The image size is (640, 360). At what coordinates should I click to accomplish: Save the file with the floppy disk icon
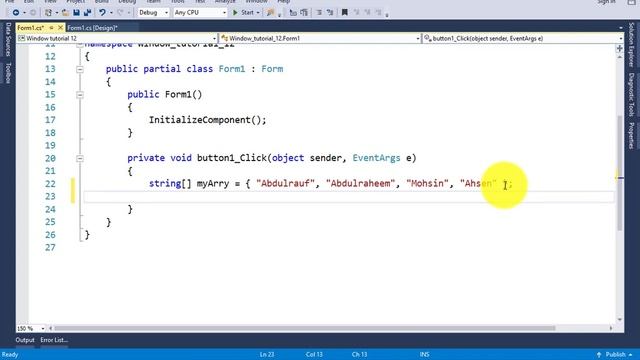click(76, 13)
